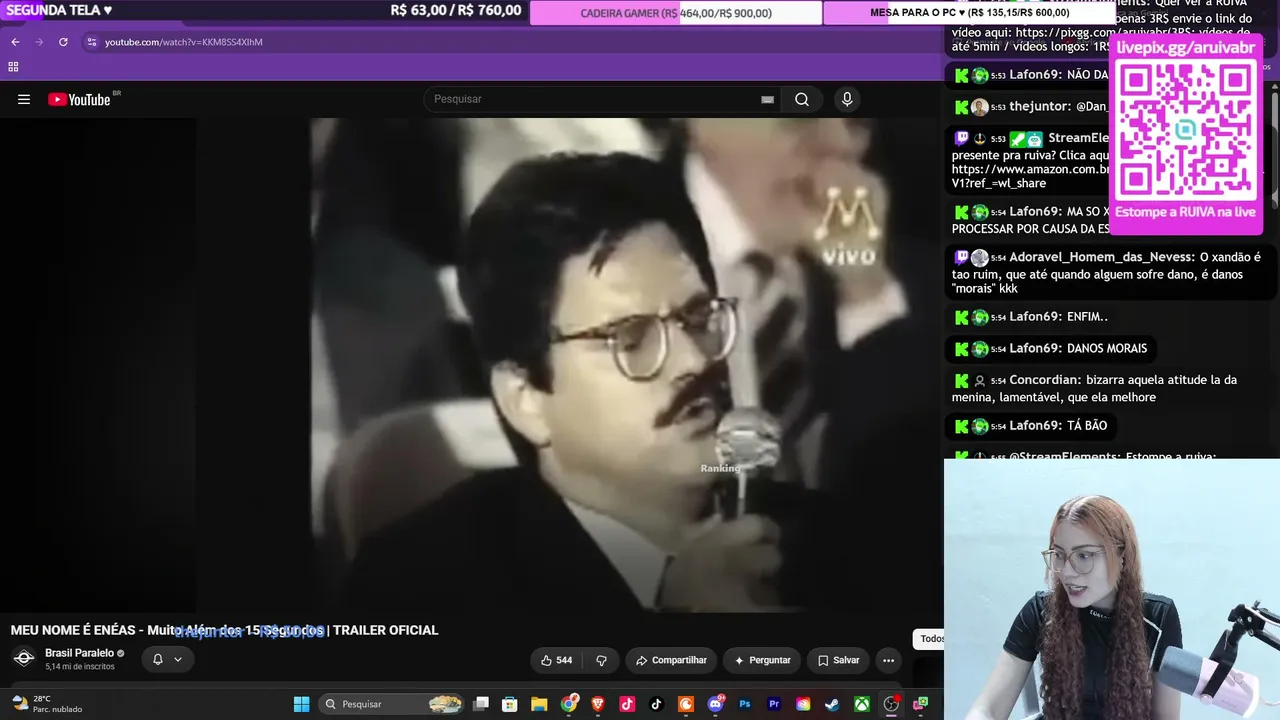1280x720 pixels.
Task: Open TikTok from the taskbar
Action: (x=656, y=704)
